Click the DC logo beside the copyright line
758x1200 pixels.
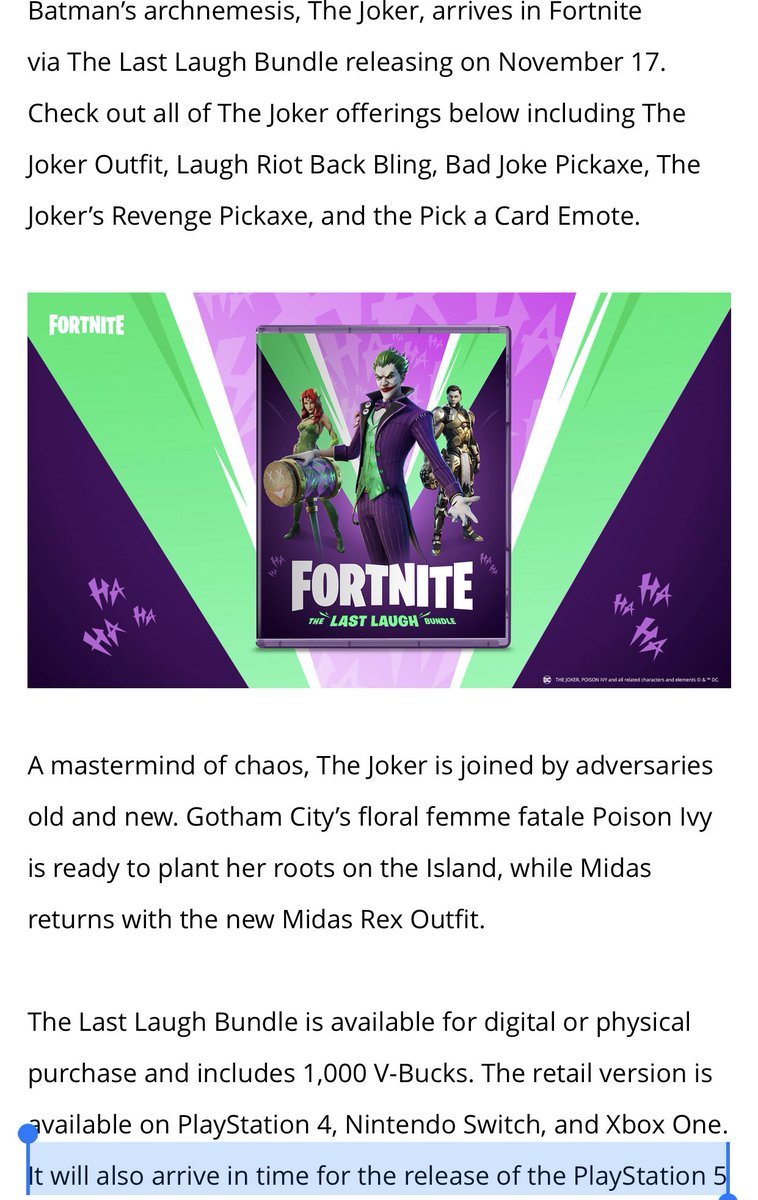546,679
